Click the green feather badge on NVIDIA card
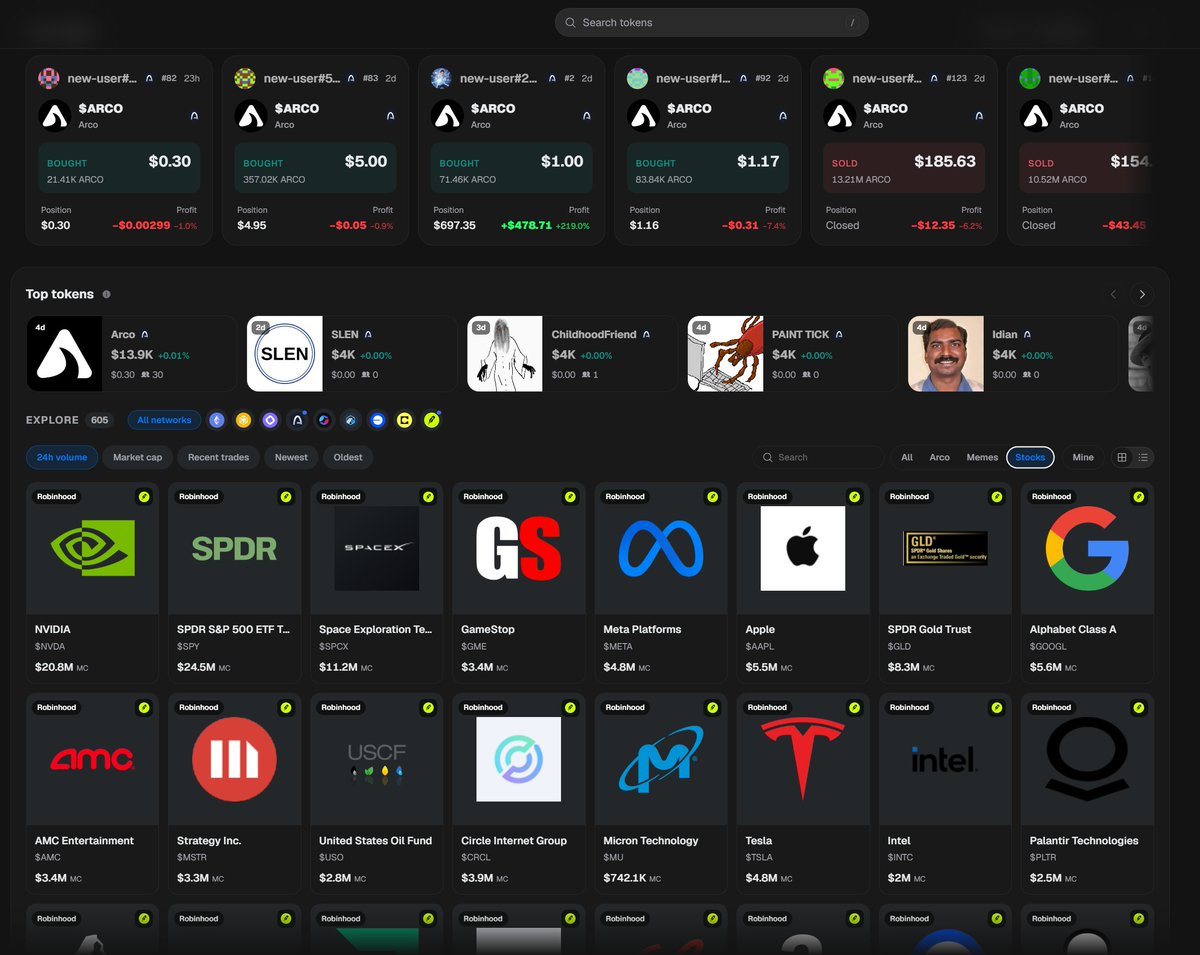The width and height of the screenshot is (1200, 955). [x=143, y=496]
